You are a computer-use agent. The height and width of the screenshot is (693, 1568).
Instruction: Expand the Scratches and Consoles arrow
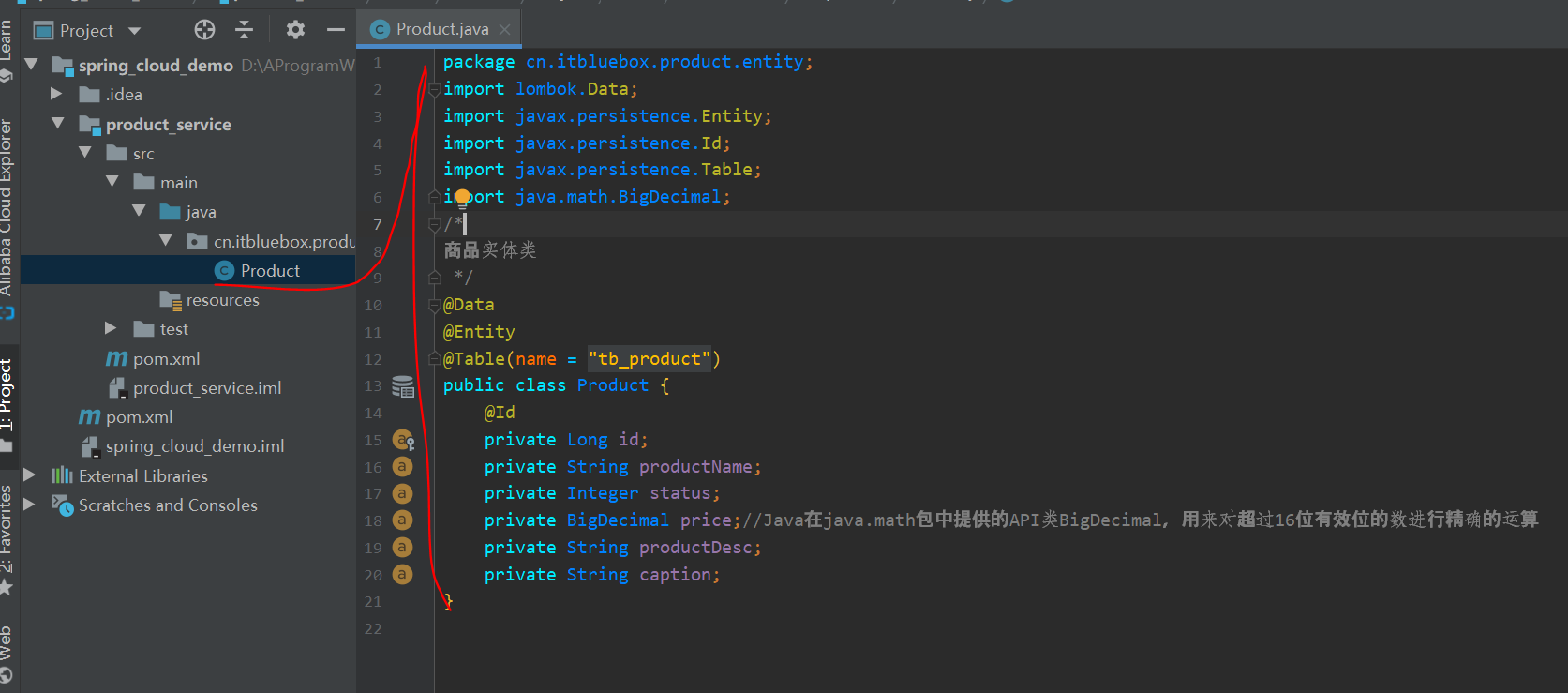[x=29, y=505]
